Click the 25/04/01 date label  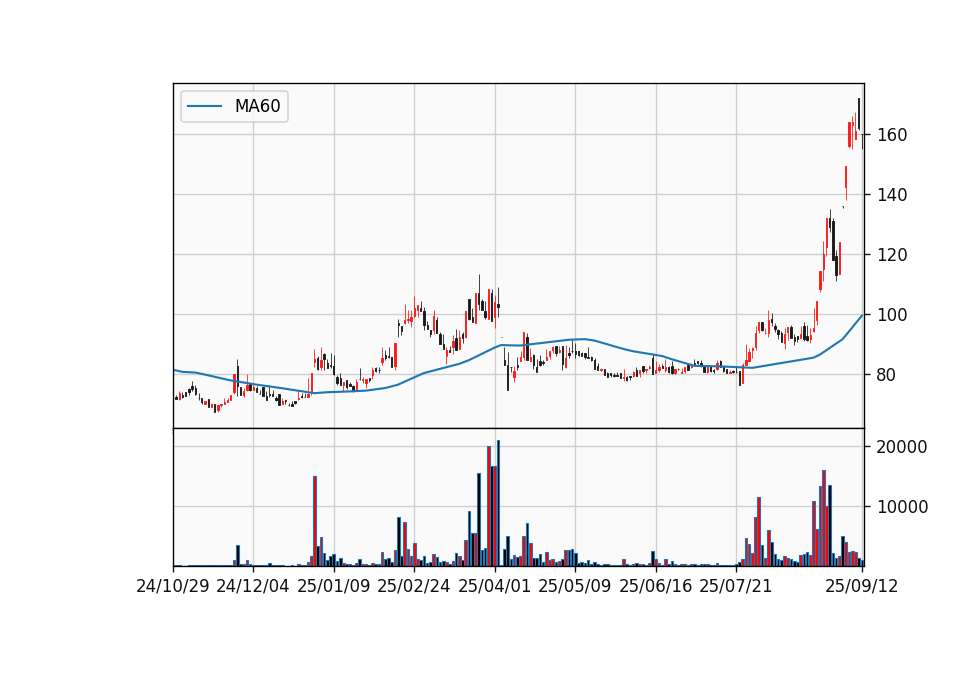pyautogui.click(x=495, y=586)
